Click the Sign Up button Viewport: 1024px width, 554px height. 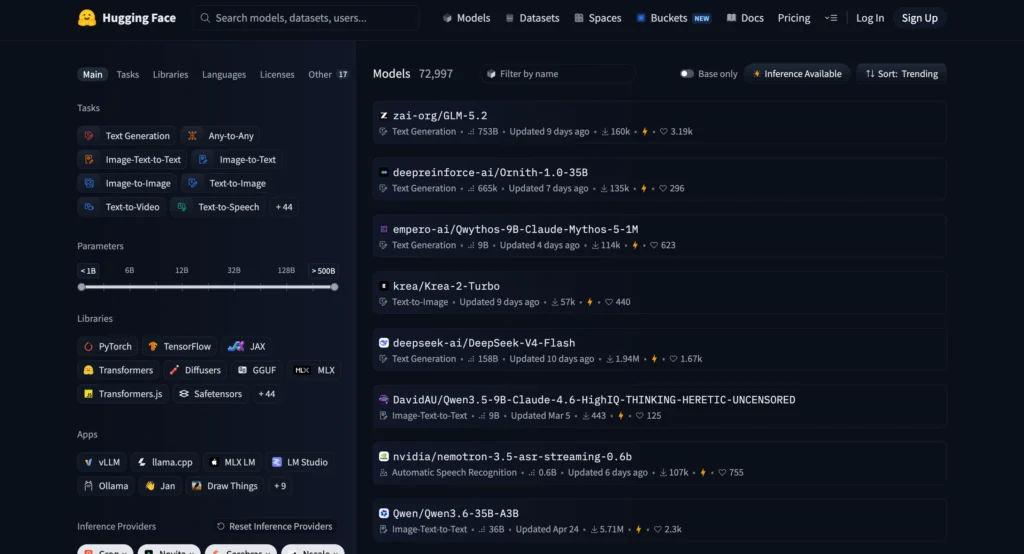pos(920,18)
